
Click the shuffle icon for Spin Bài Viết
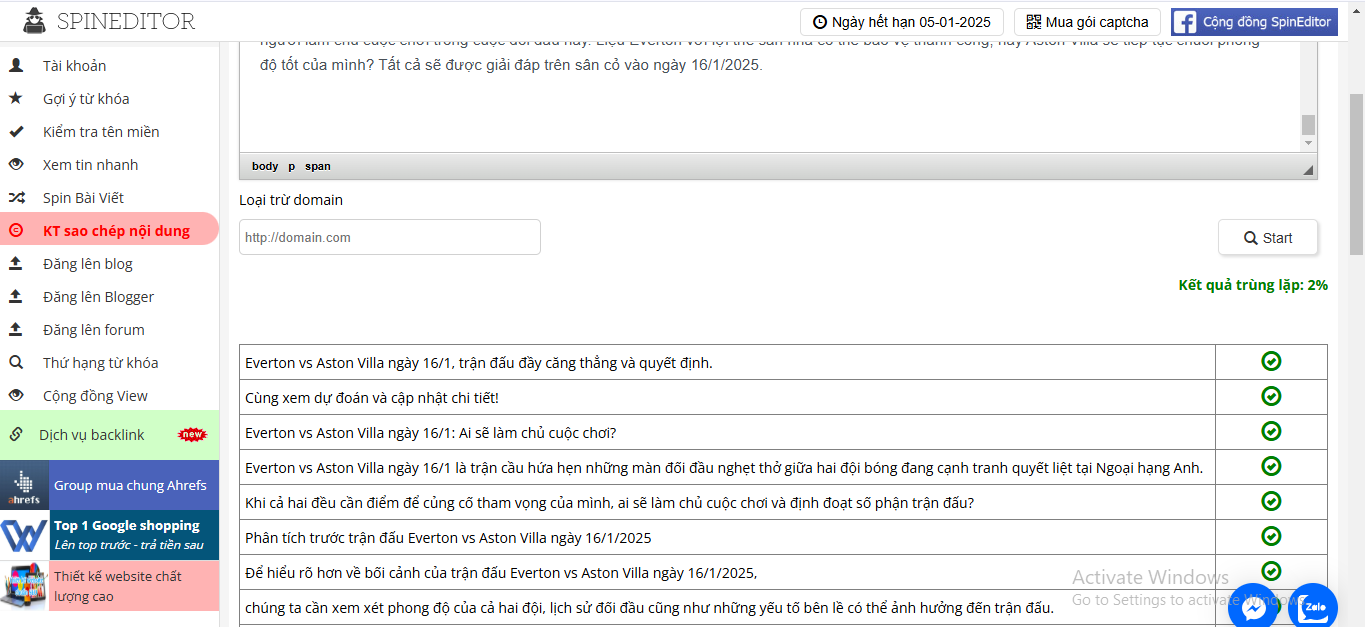tap(16, 198)
